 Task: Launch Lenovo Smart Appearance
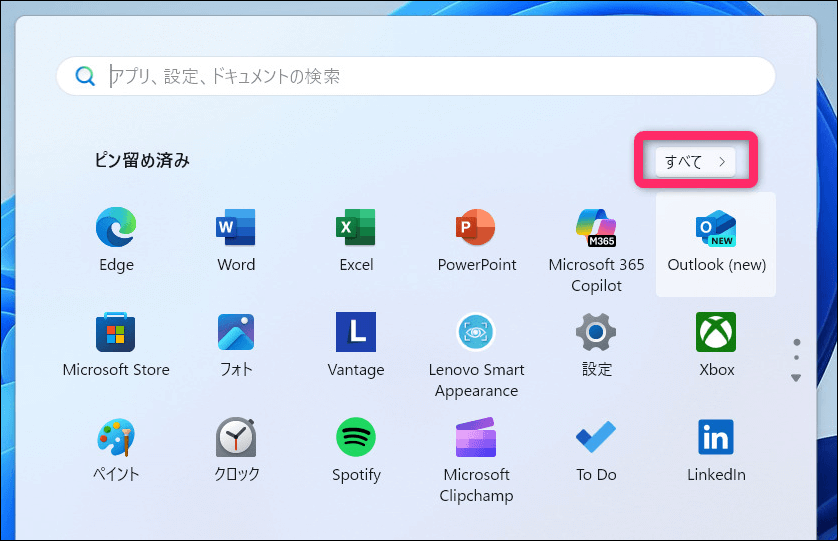pos(476,333)
